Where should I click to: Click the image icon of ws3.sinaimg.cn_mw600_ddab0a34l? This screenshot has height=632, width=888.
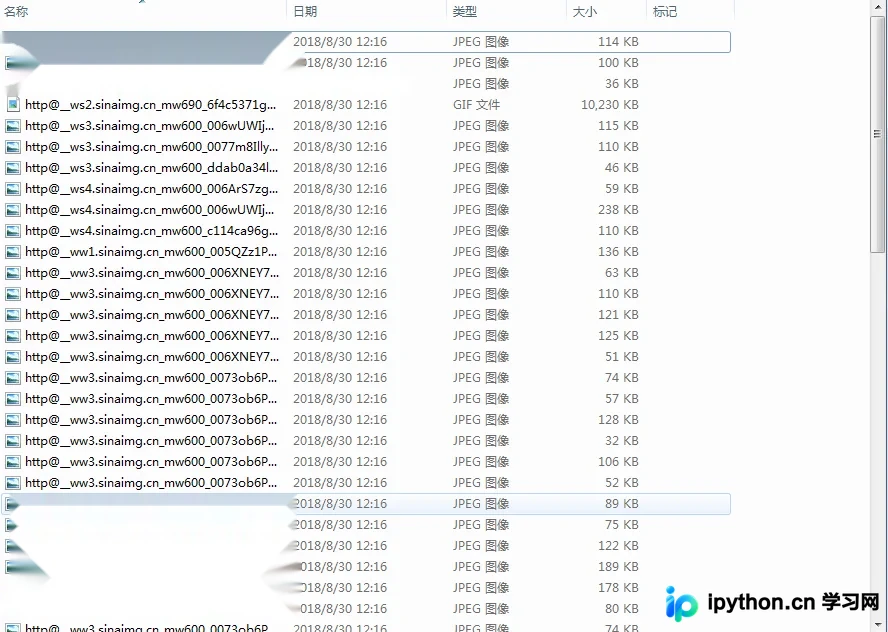[x=13, y=168]
